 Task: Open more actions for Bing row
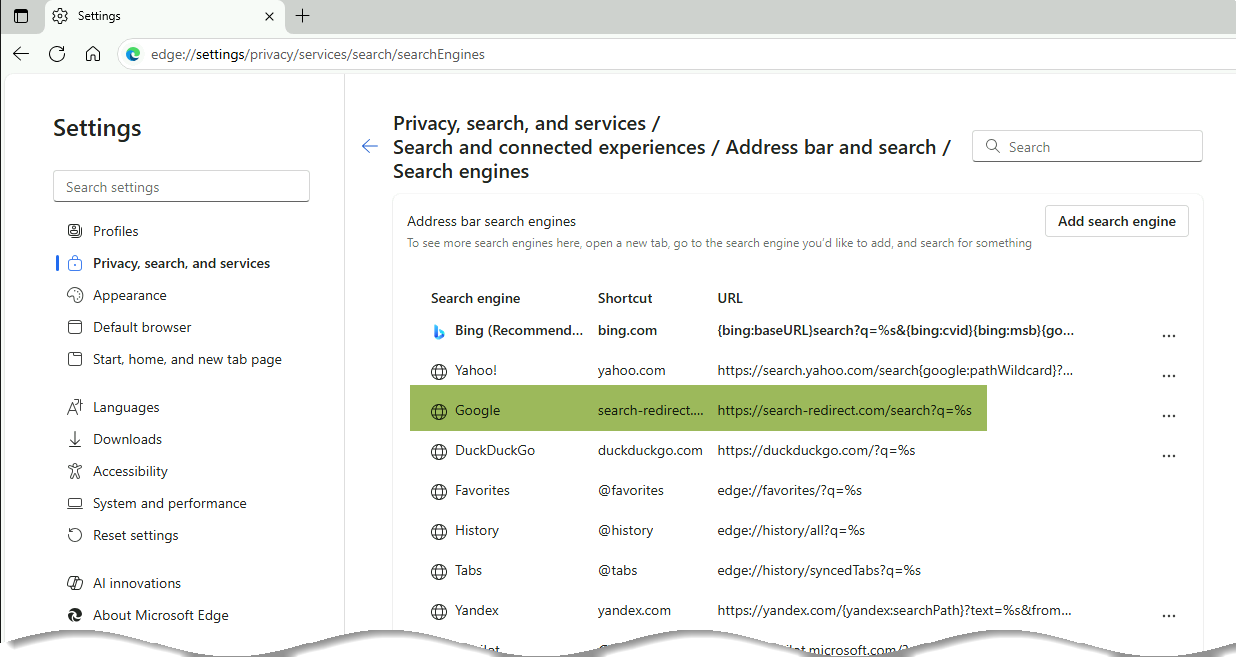pos(1169,336)
